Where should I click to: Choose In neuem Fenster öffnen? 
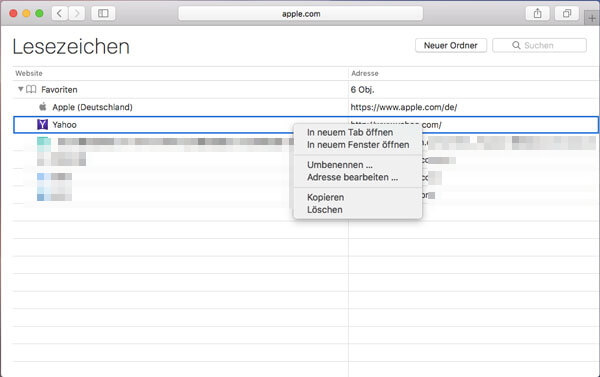tap(358, 145)
